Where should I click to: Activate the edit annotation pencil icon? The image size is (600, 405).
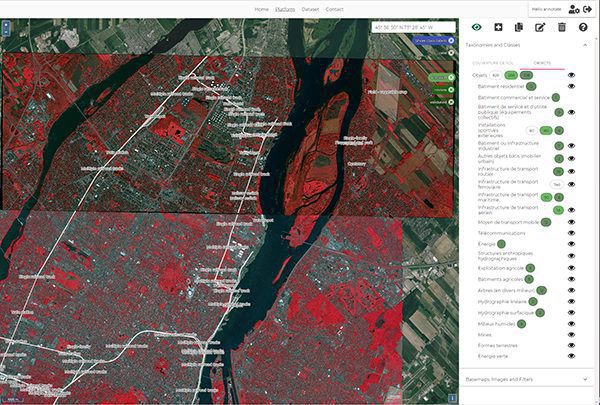(541, 27)
